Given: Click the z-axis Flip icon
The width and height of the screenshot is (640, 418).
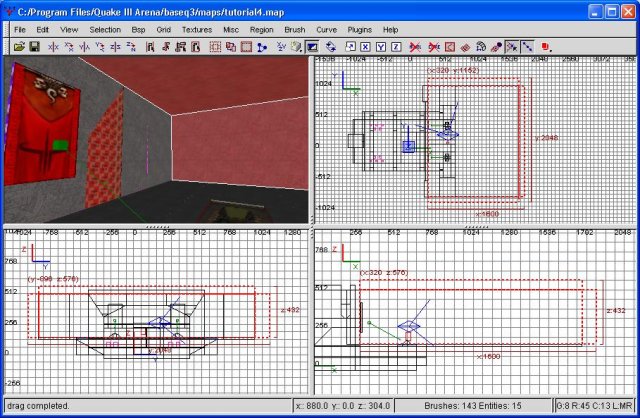Looking at the screenshot, I should (x=115, y=47).
